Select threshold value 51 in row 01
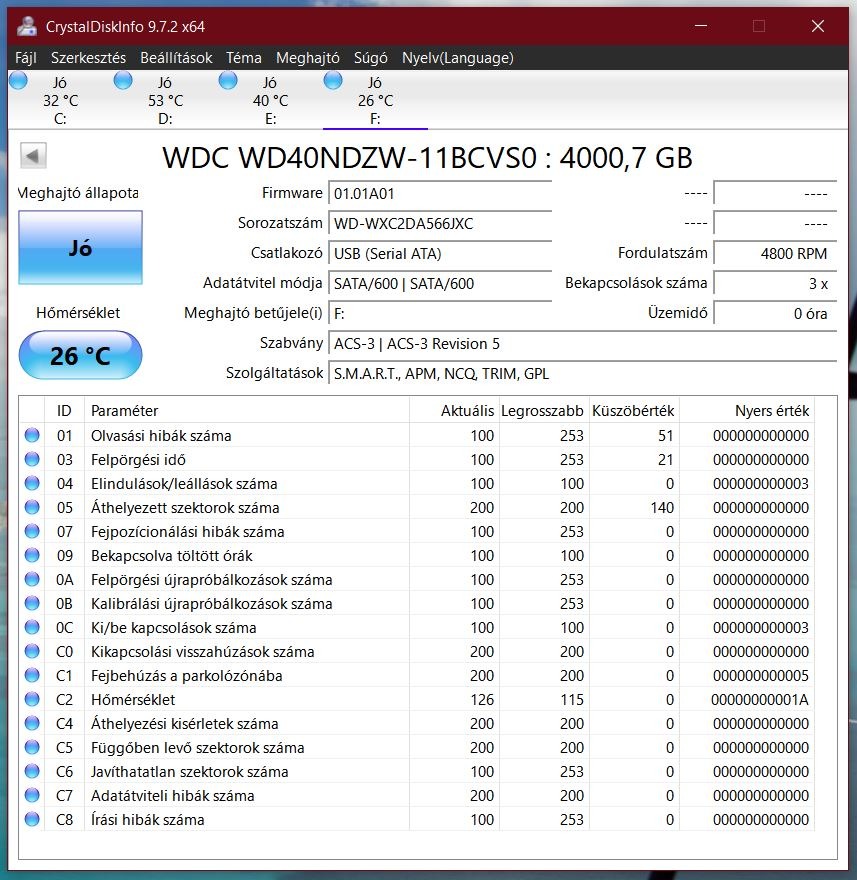 [x=666, y=436]
